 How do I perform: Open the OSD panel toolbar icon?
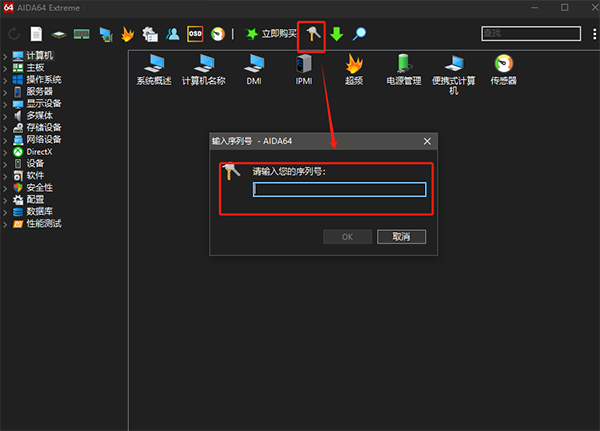pyautogui.click(x=195, y=34)
